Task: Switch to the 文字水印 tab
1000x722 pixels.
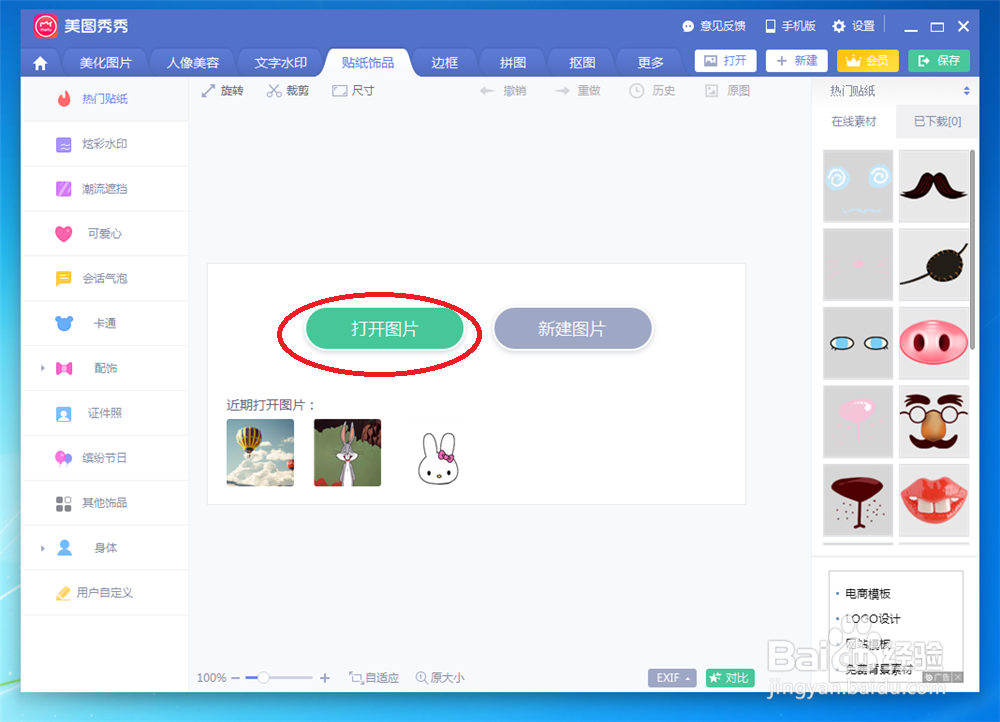Action: [x=281, y=63]
